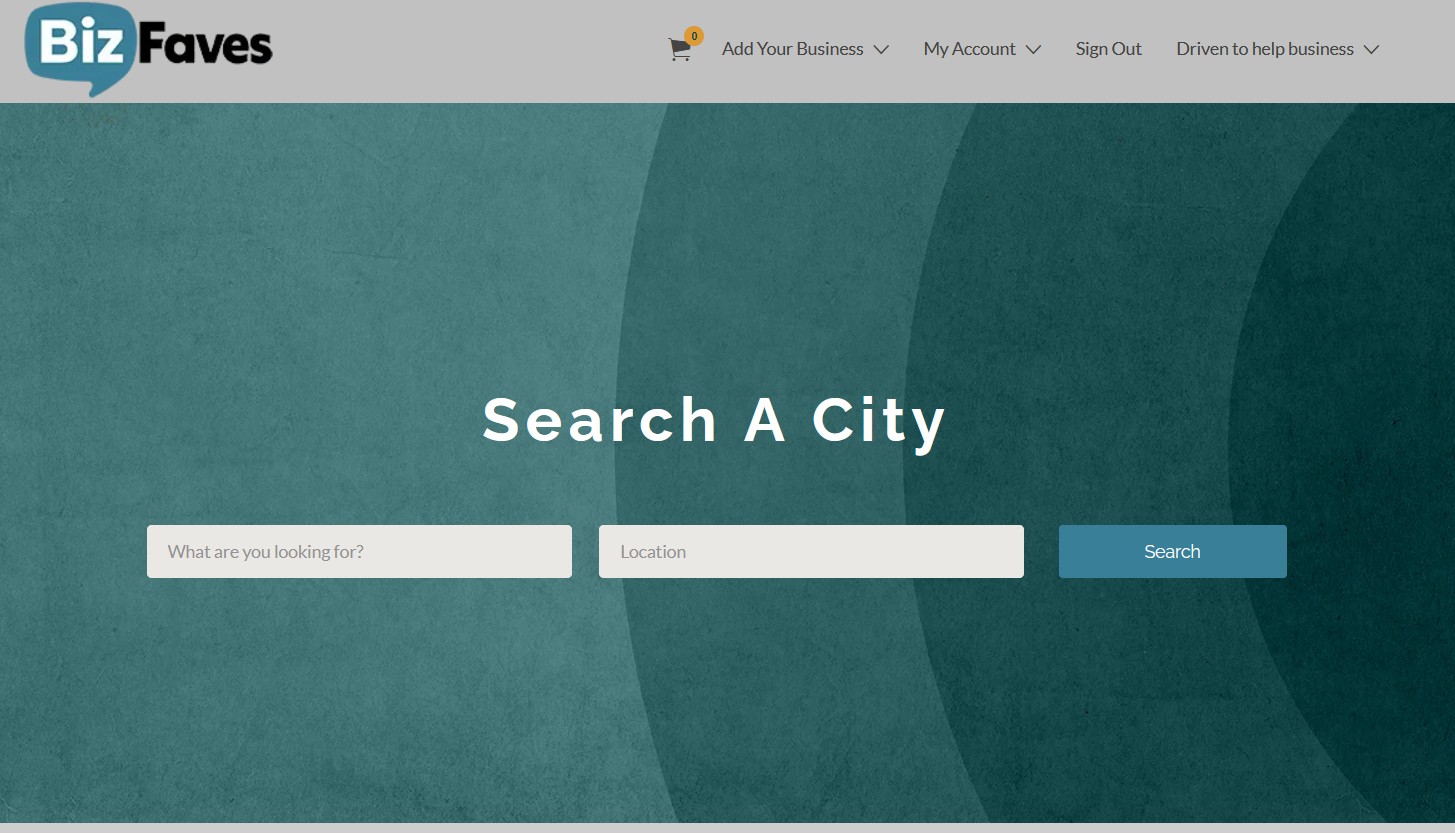
Task: Select the Driven to help business menu item
Action: pyautogui.click(x=1264, y=49)
